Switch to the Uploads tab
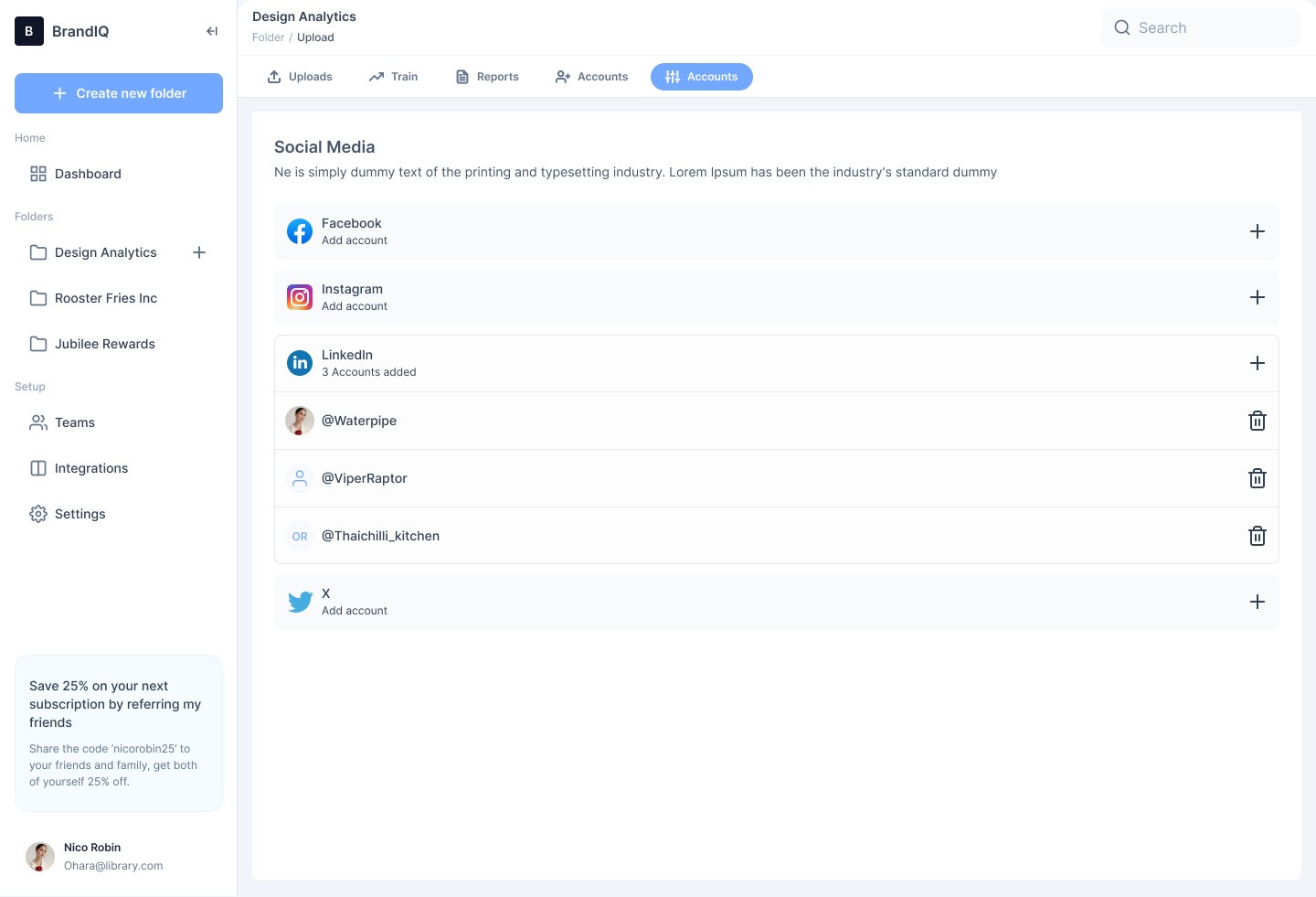This screenshot has height=897, width=1316. click(x=300, y=77)
